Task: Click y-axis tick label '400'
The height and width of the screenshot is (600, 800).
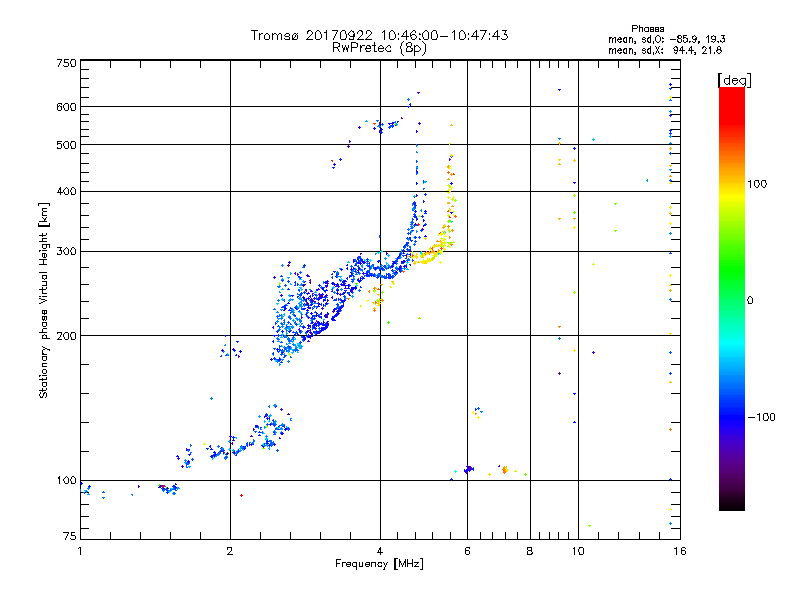Action: tap(66, 191)
